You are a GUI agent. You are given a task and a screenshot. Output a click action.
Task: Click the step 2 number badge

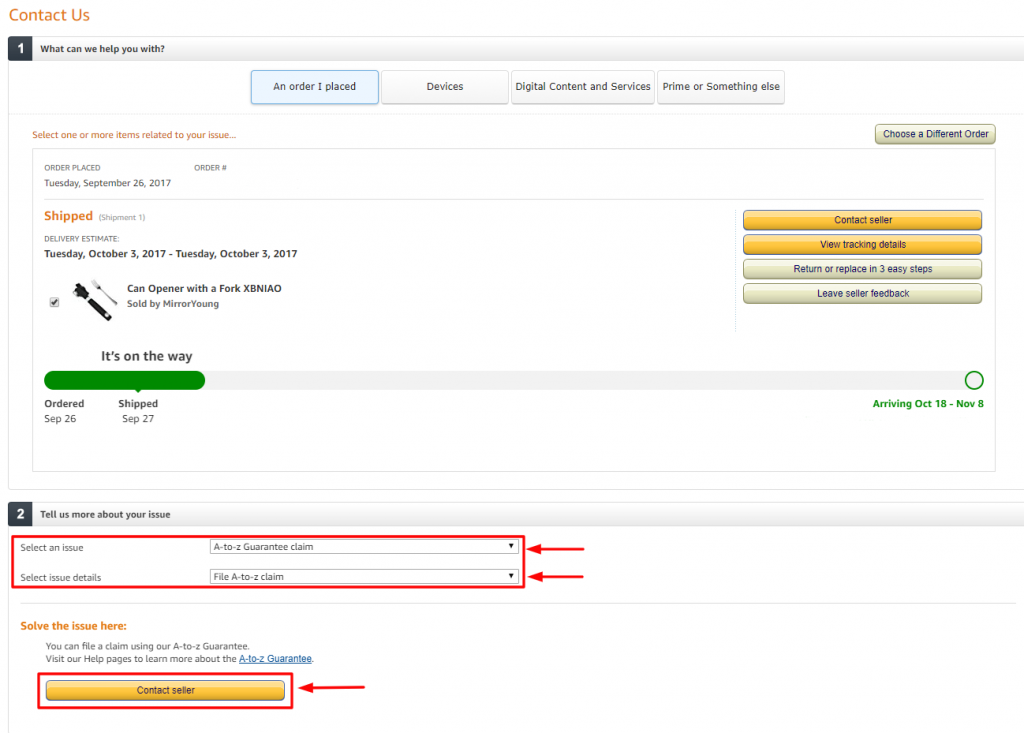point(20,515)
